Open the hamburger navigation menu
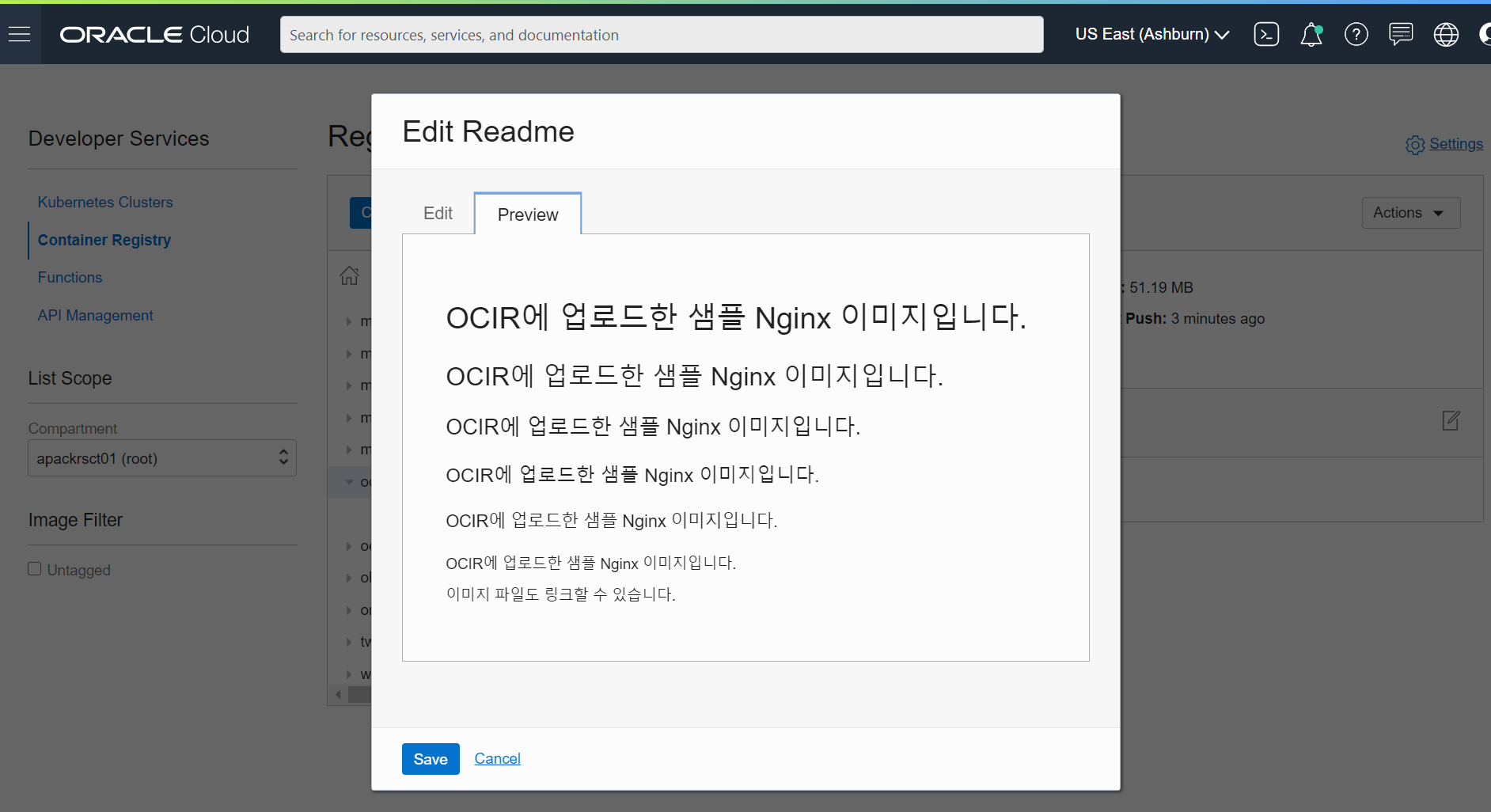Screen dimensions: 1491x812 tap(19, 34)
